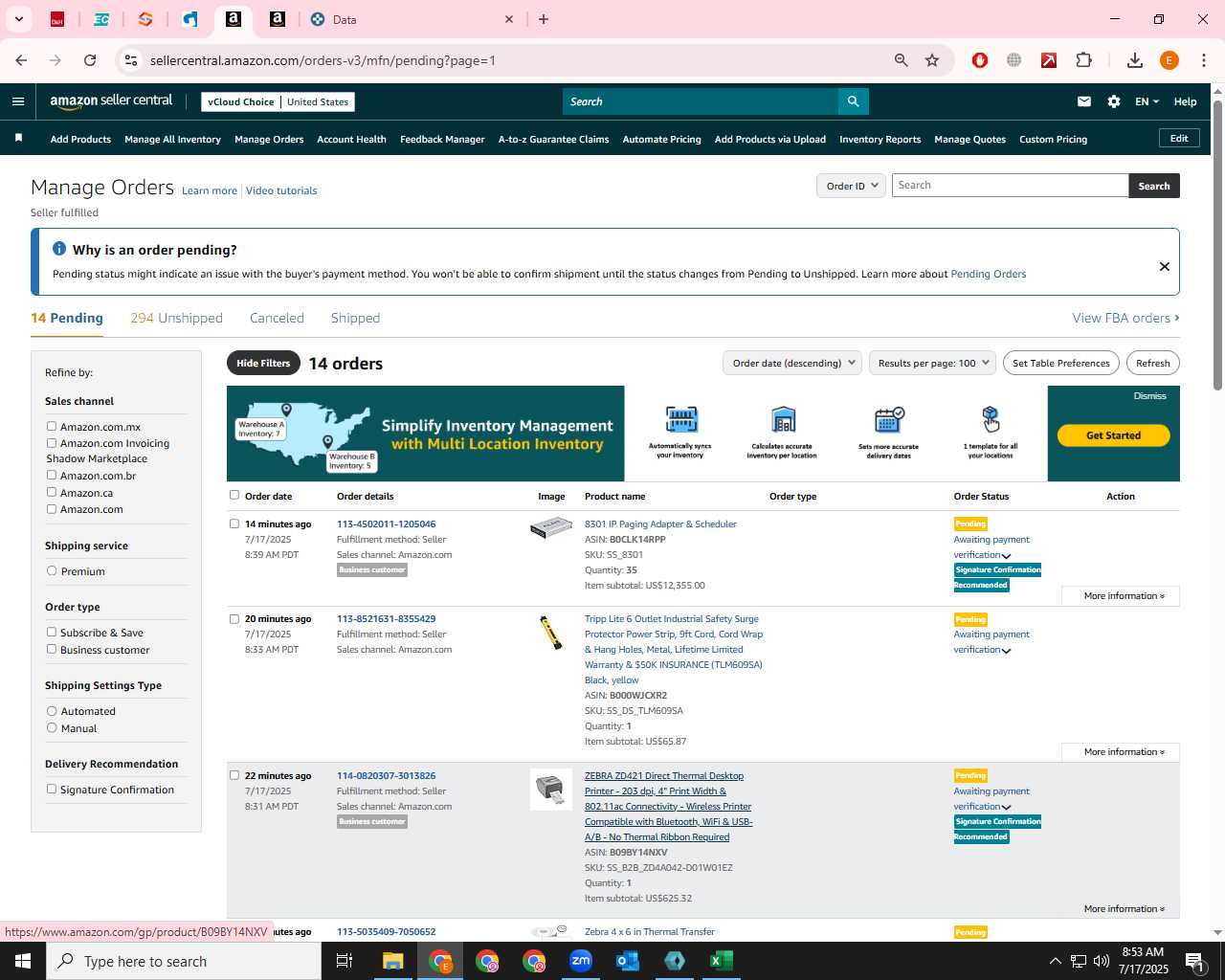Switch to the 294 Unshipped tab
Image resolution: width=1225 pixels, height=980 pixels.
pyautogui.click(x=176, y=318)
